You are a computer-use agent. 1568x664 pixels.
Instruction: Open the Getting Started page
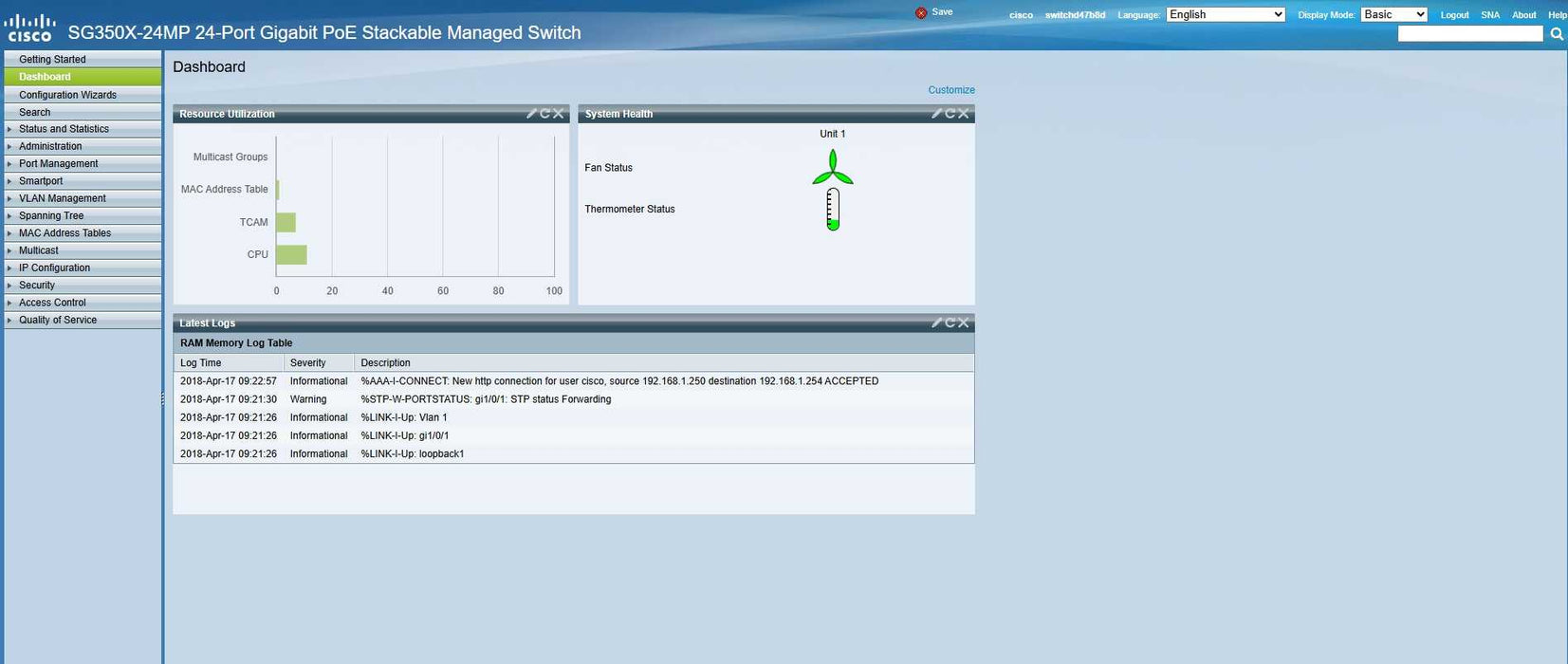[52, 60]
